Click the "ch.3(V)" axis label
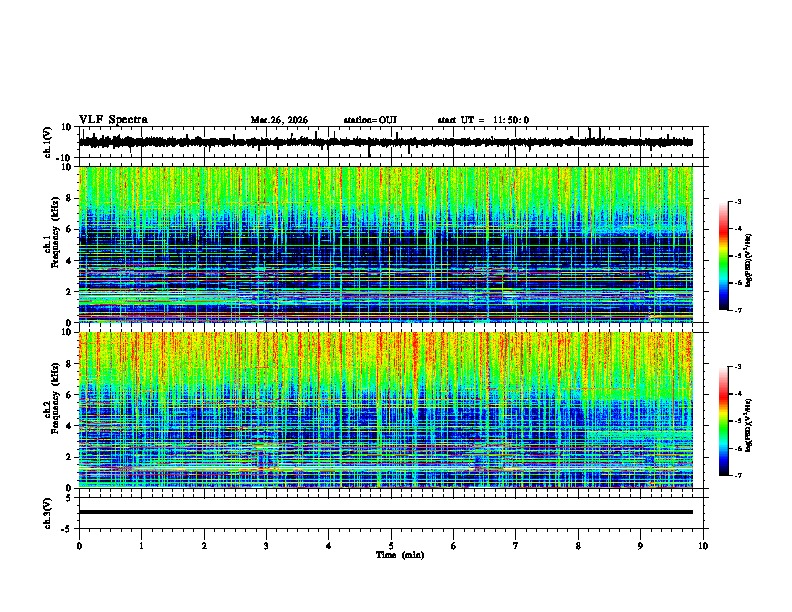The height and width of the screenshot is (612, 792). click(x=48, y=513)
